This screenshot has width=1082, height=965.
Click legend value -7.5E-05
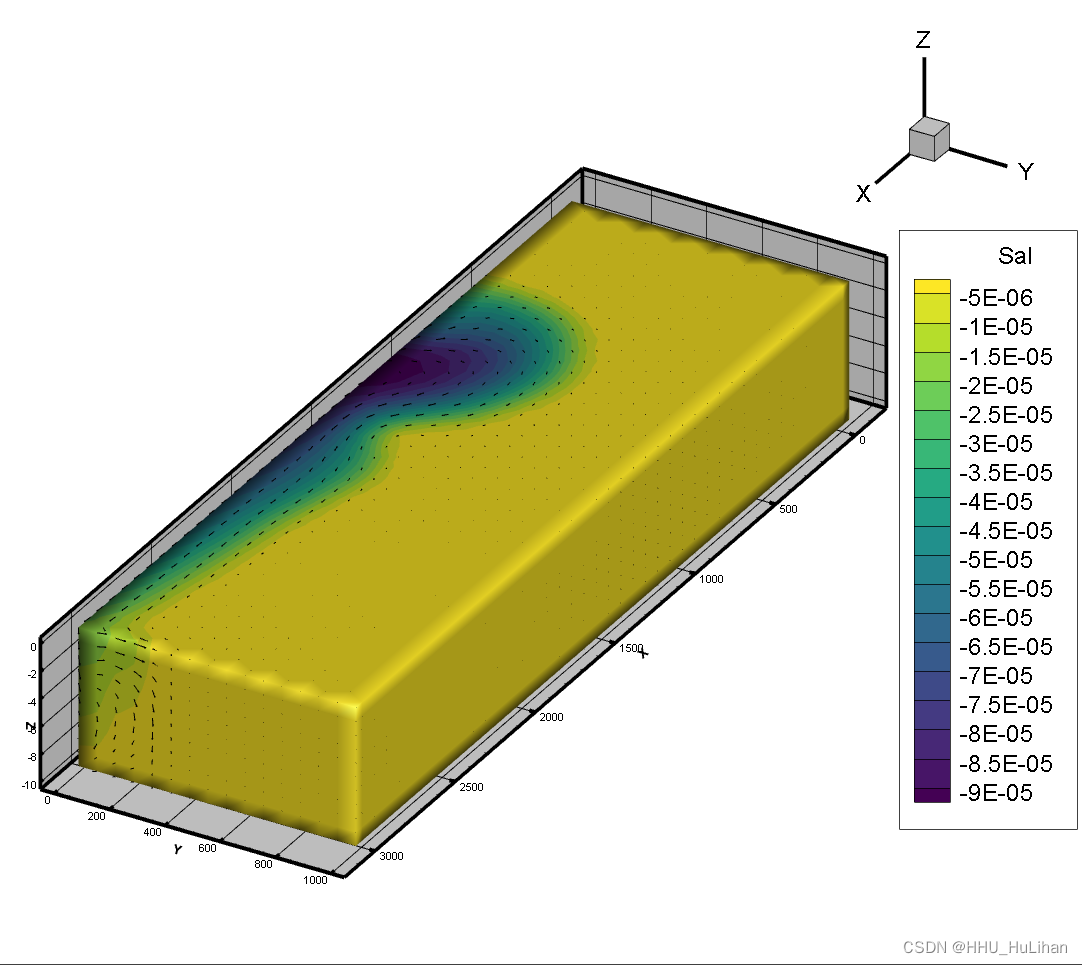(x=1005, y=705)
